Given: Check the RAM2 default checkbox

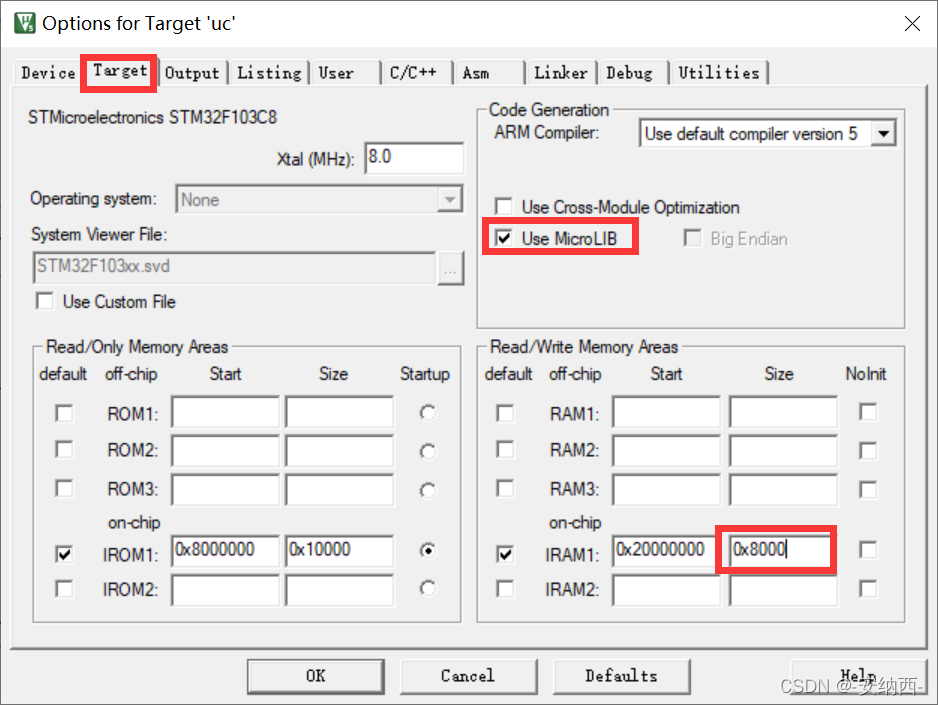Looking at the screenshot, I should tap(505, 450).
